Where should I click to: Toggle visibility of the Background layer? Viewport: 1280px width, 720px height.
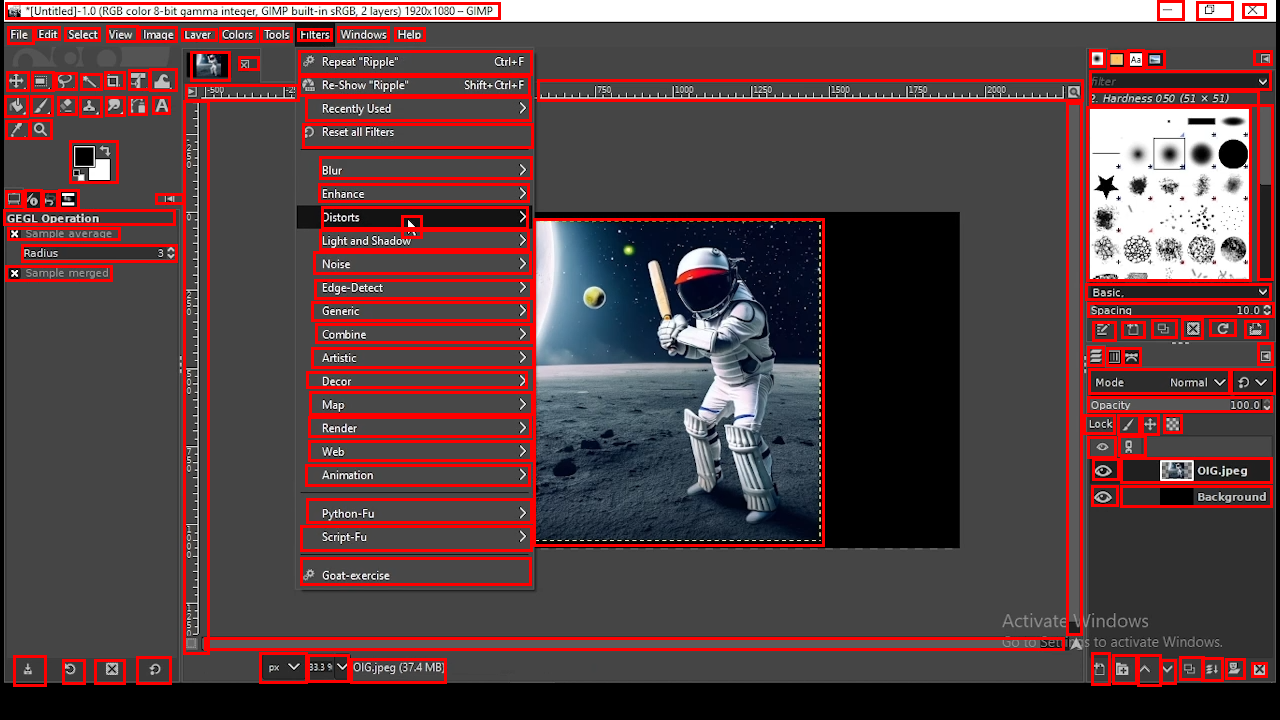pyautogui.click(x=1103, y=497)
